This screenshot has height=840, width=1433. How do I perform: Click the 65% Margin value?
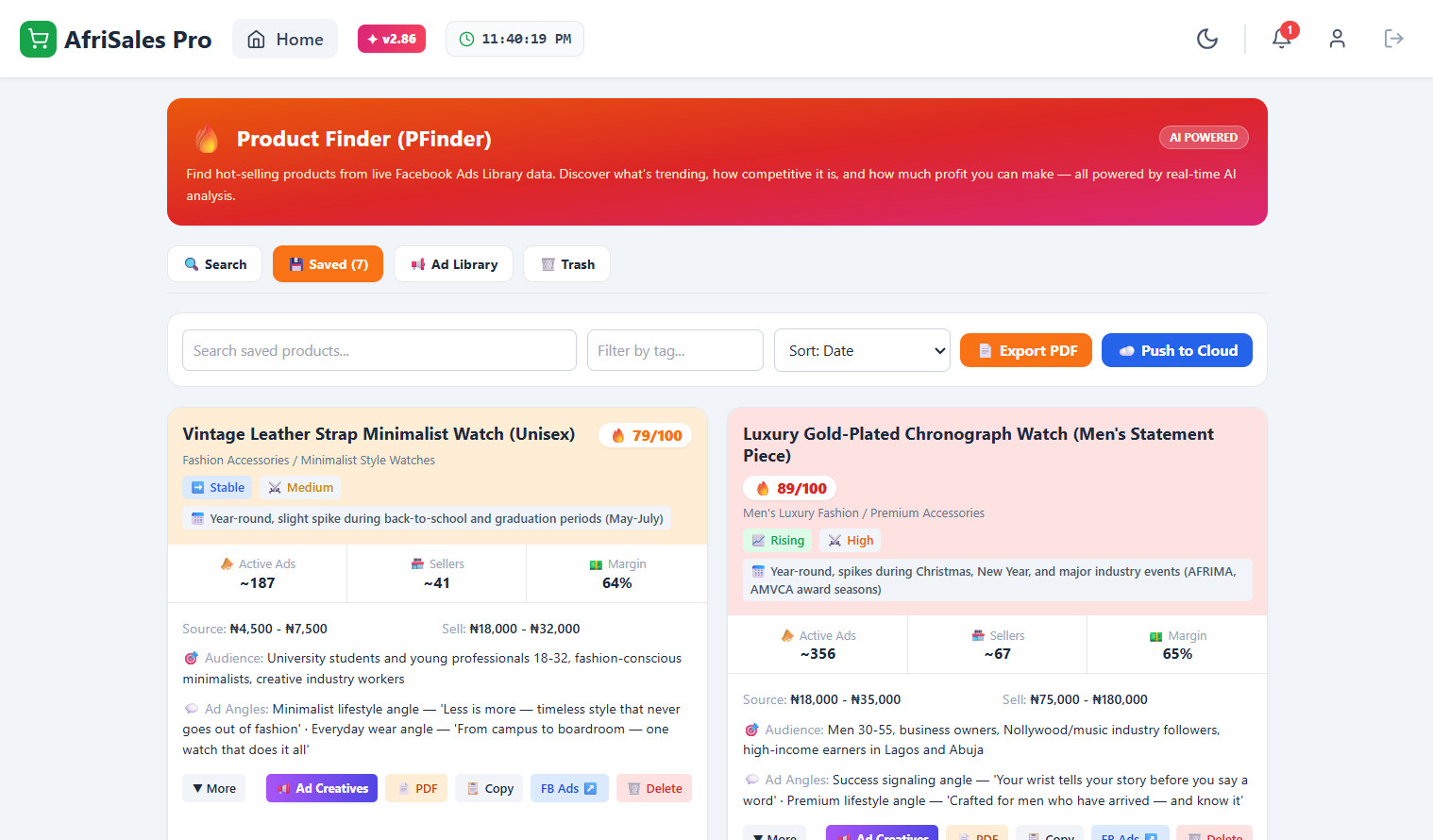1177,654
